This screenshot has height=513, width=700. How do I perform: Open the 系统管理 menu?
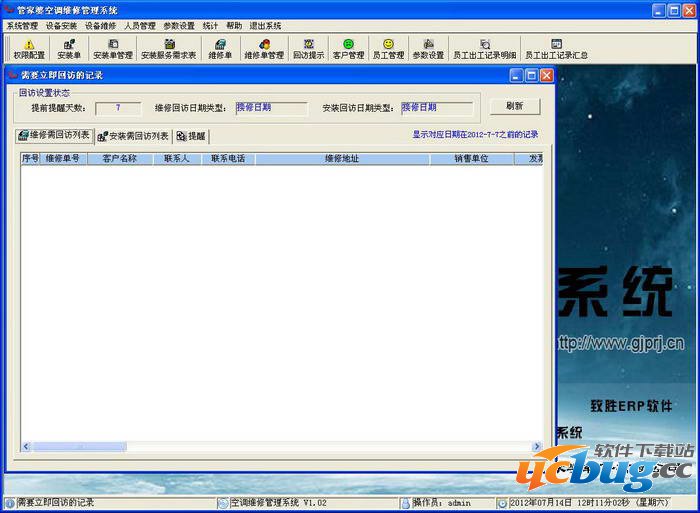pos(22,25)
